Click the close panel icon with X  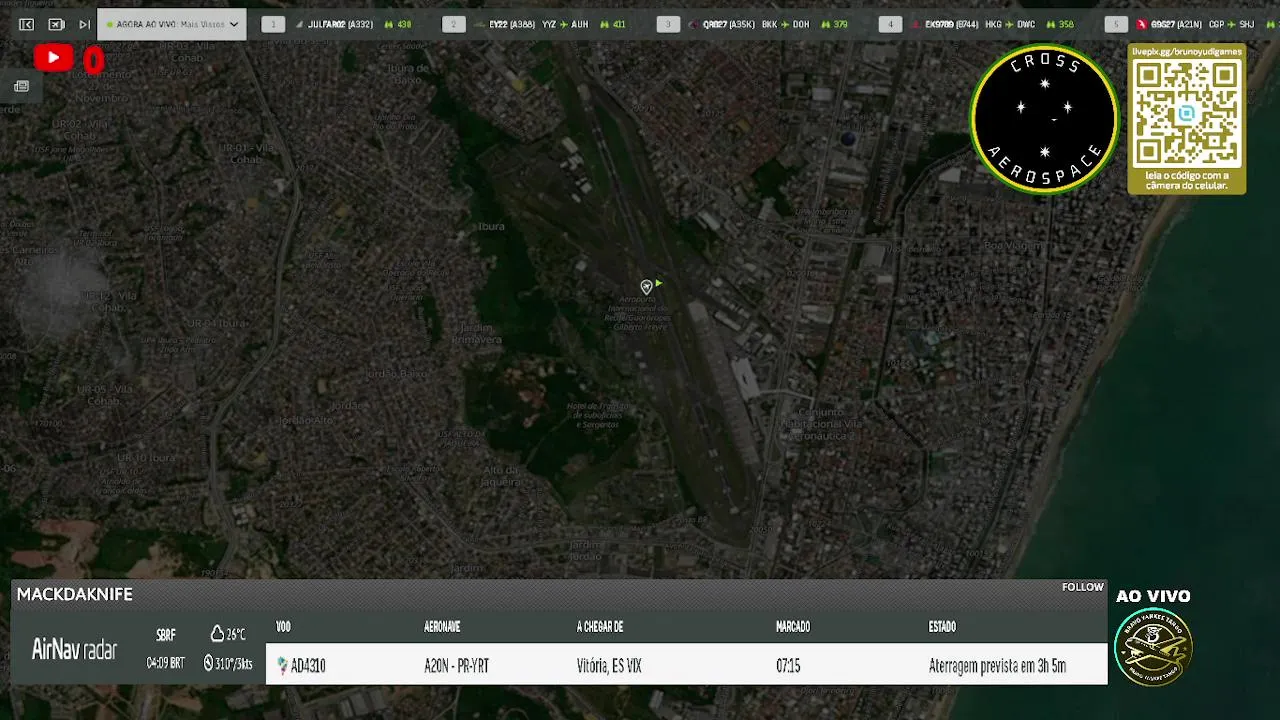[56, 24]
